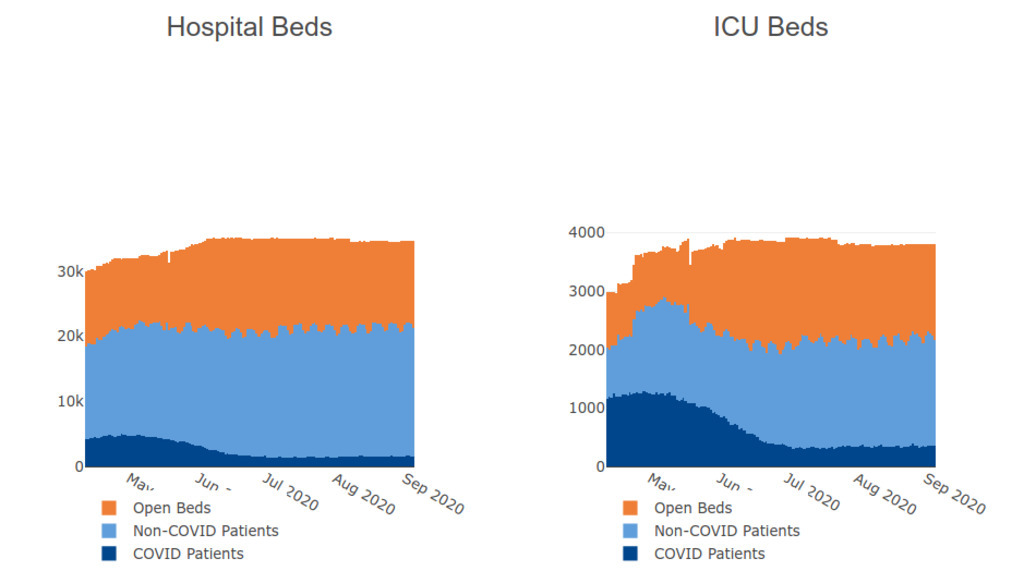Click the orange Open Beds swatch in Hospital Beds legend
Viewport: 1024px width, 583px height.
109,508
